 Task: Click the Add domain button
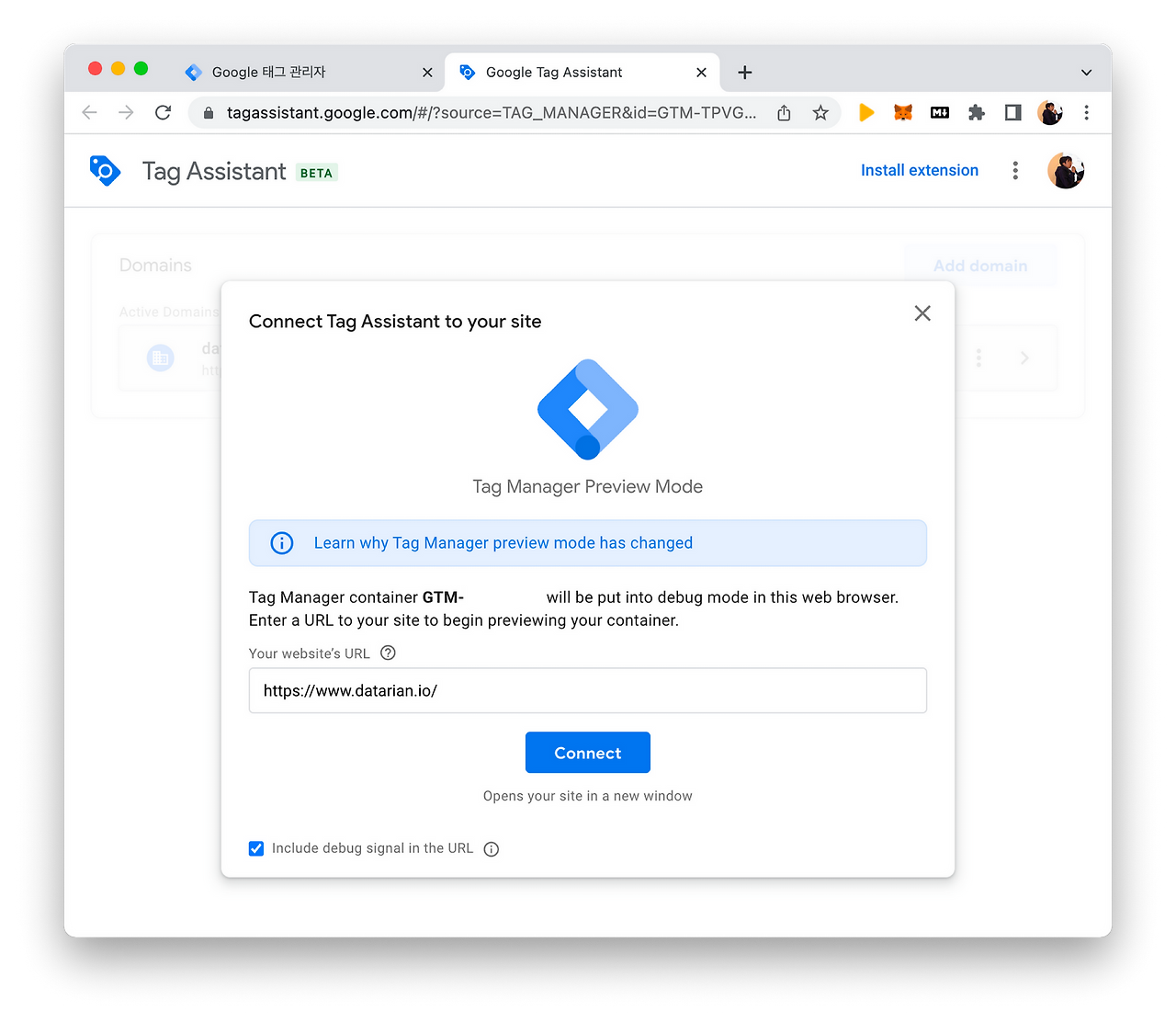pos(980,266)
